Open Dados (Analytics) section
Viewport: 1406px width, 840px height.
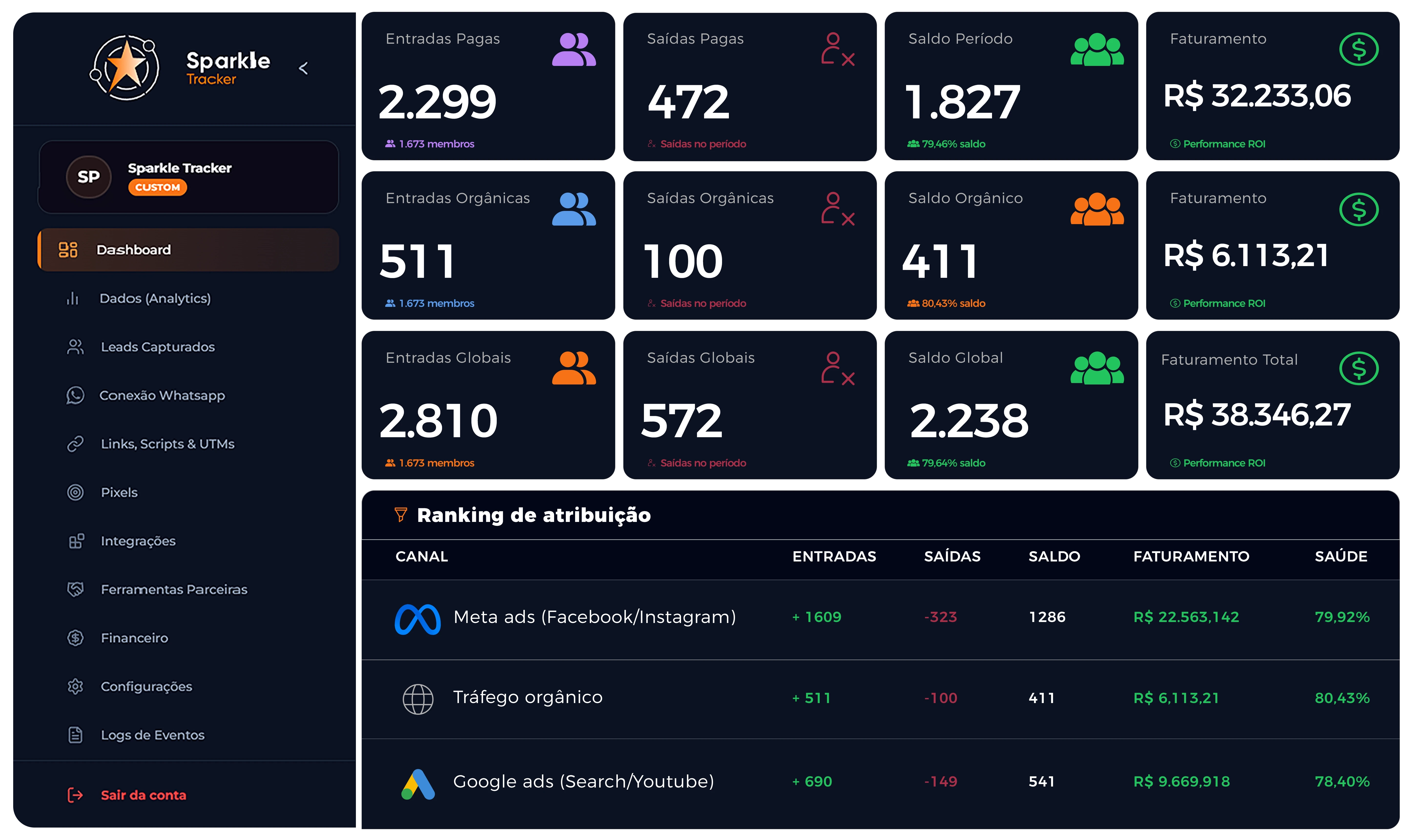155,298
